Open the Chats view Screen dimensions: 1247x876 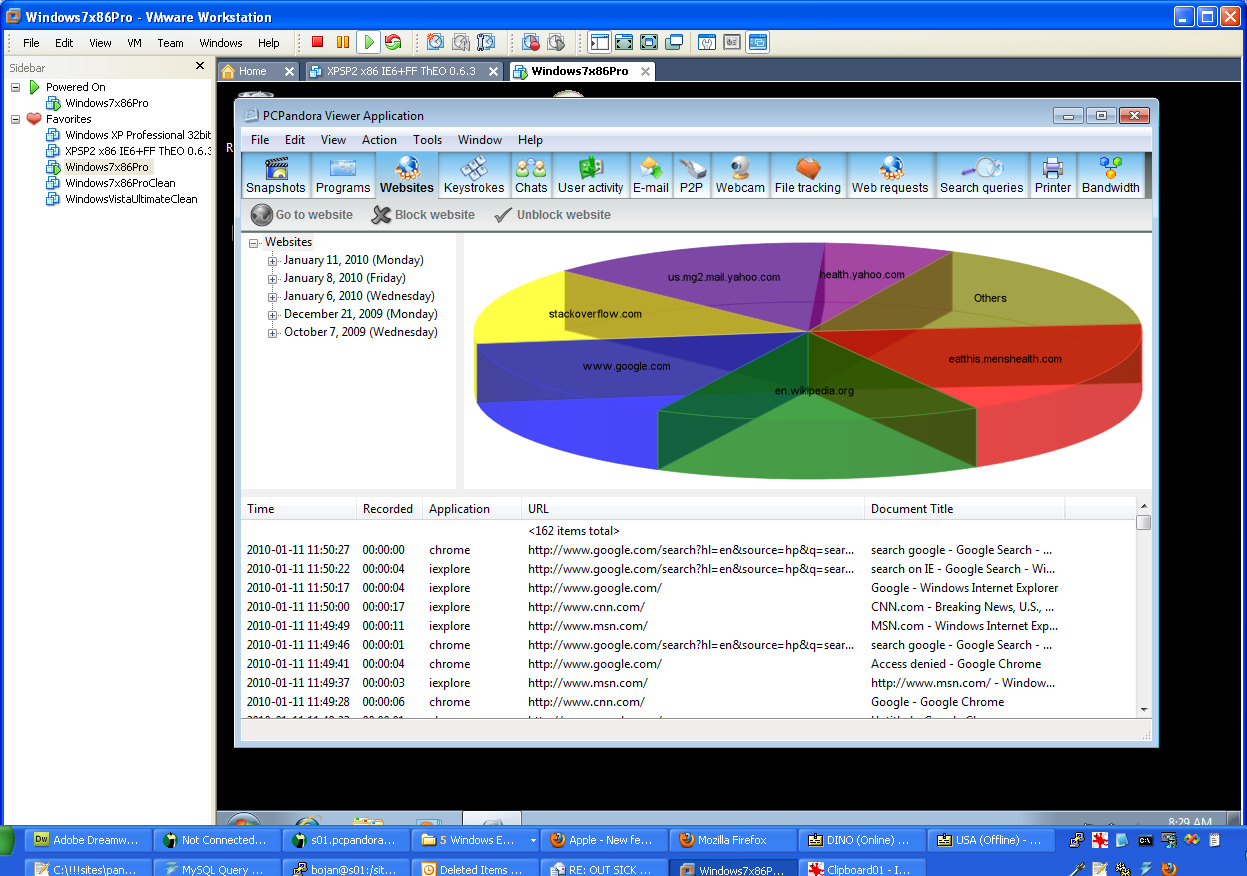tap(531, 175)
